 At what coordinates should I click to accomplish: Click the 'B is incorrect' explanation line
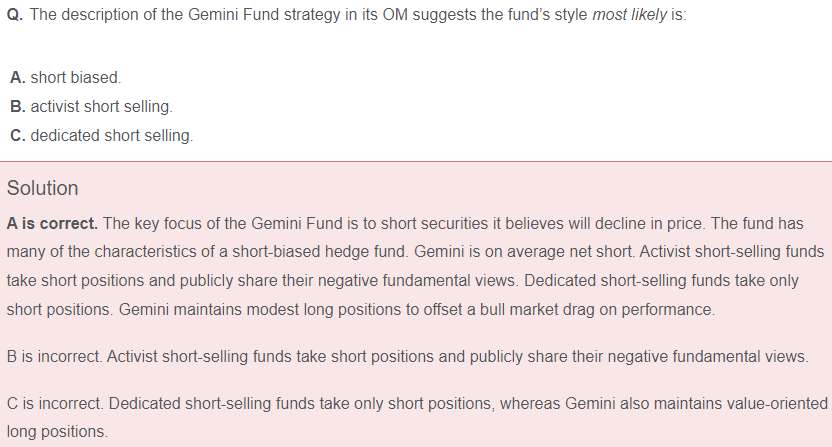pos(407,356)
